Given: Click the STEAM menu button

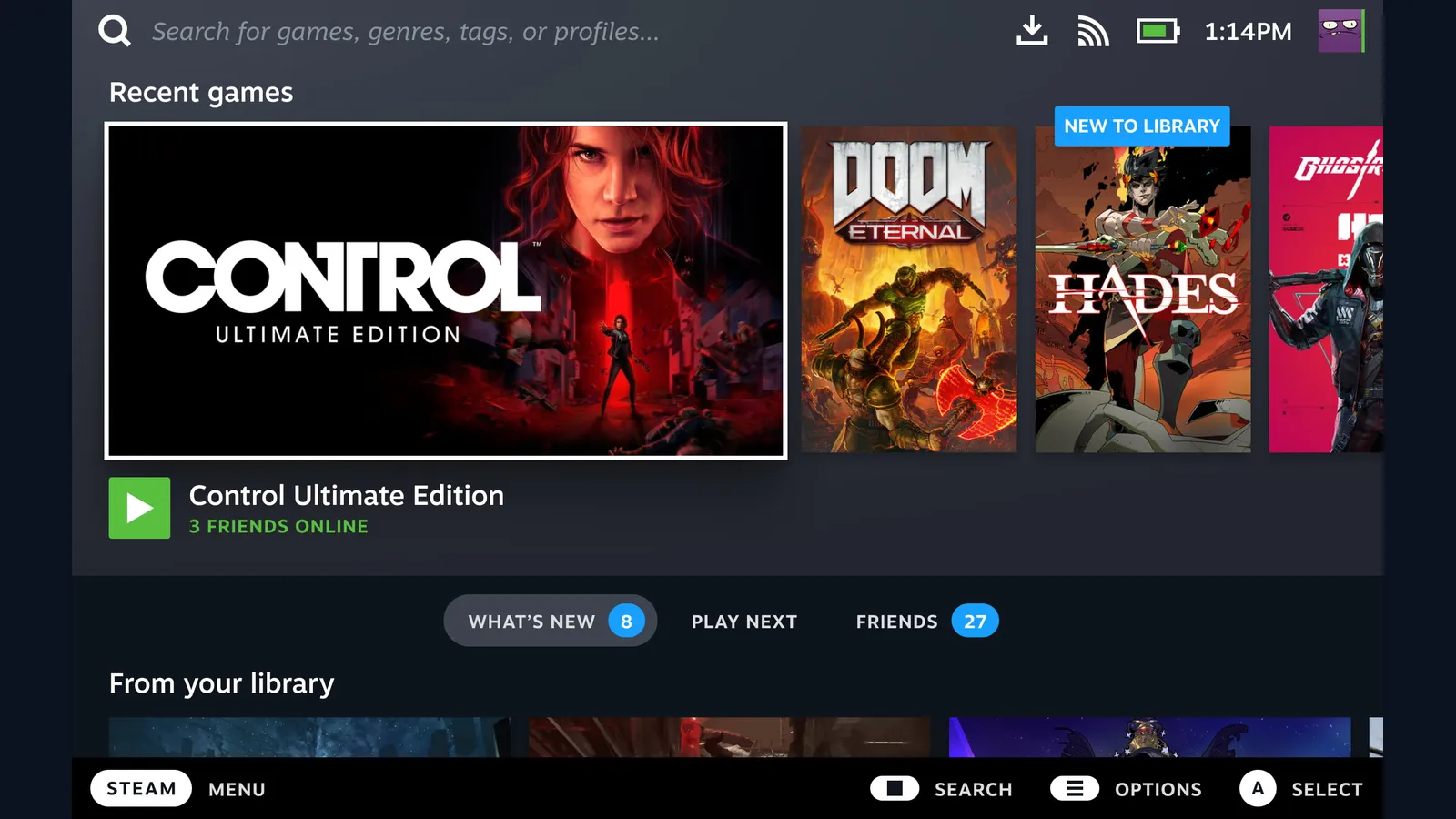Looking at the screenshot, I should point(141,788).
